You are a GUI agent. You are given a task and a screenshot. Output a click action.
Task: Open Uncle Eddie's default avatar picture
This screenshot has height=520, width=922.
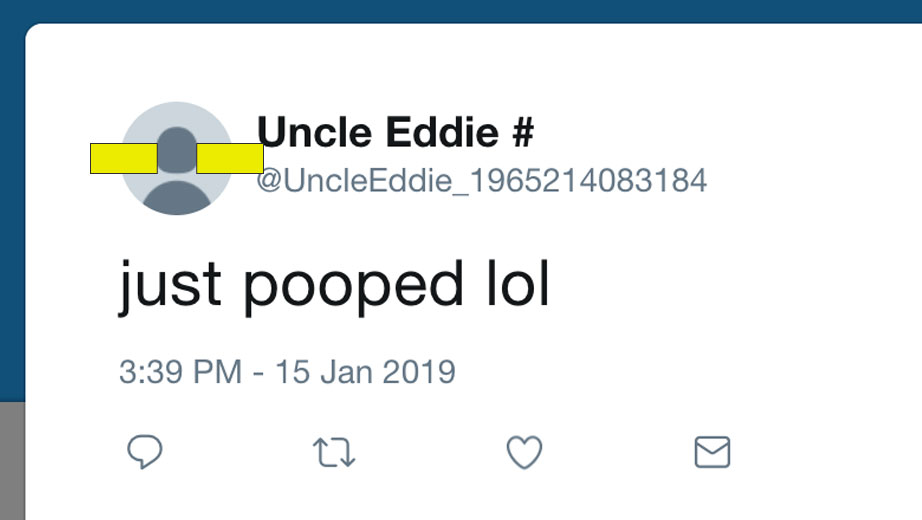177,190
